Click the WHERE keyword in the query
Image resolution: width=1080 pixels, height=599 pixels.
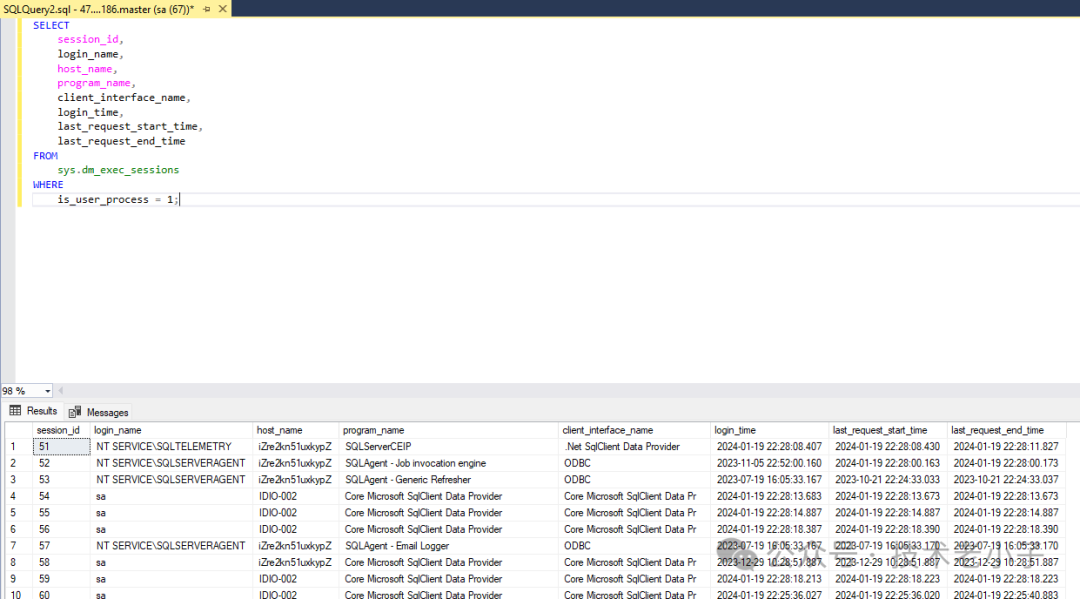click(48, 185)
